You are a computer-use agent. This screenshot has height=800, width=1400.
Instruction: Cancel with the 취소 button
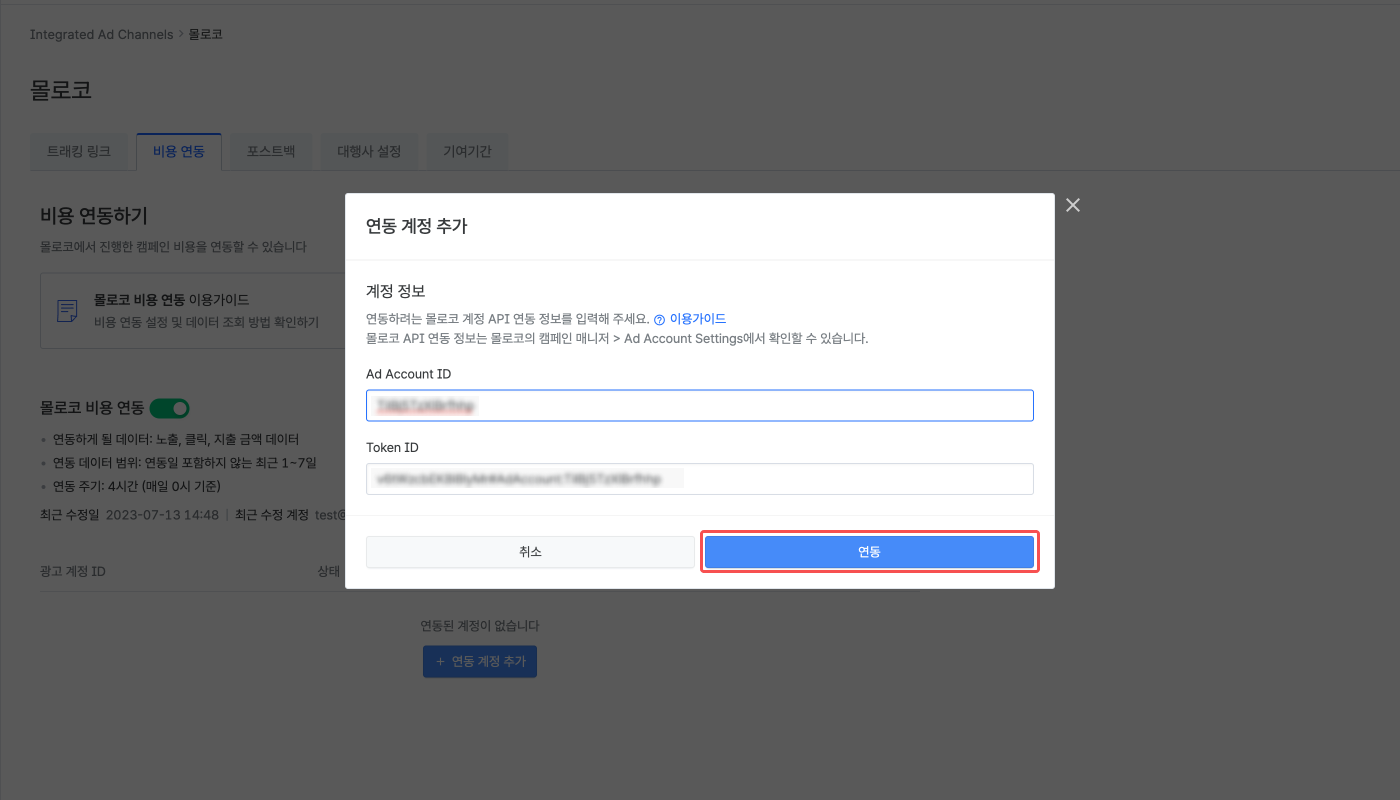530,552
